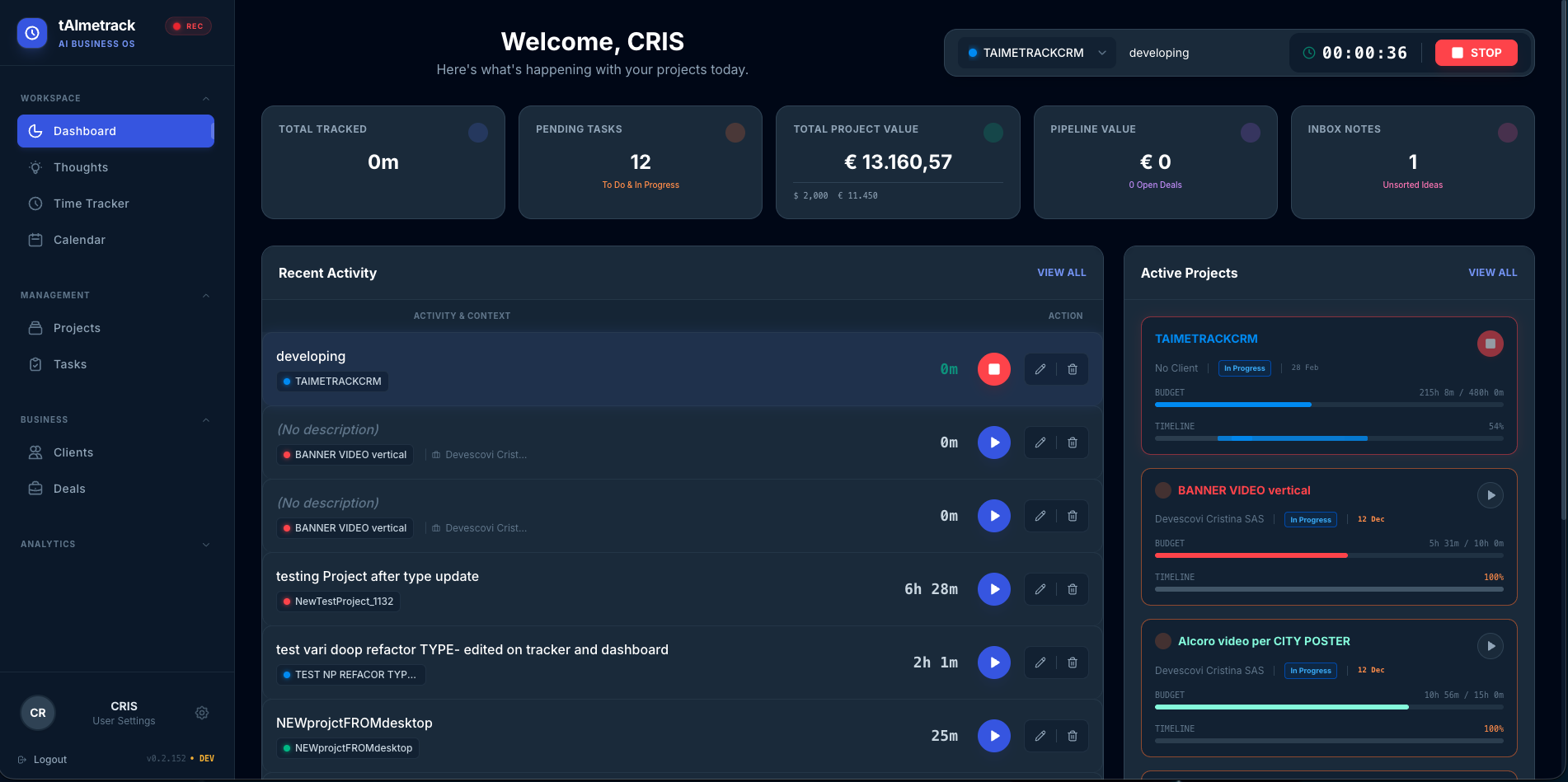The height and width of the screenshot is (782, 1568).
Task: Click the tAImetrack clock logo icon
Action: (x=32, y=33)
